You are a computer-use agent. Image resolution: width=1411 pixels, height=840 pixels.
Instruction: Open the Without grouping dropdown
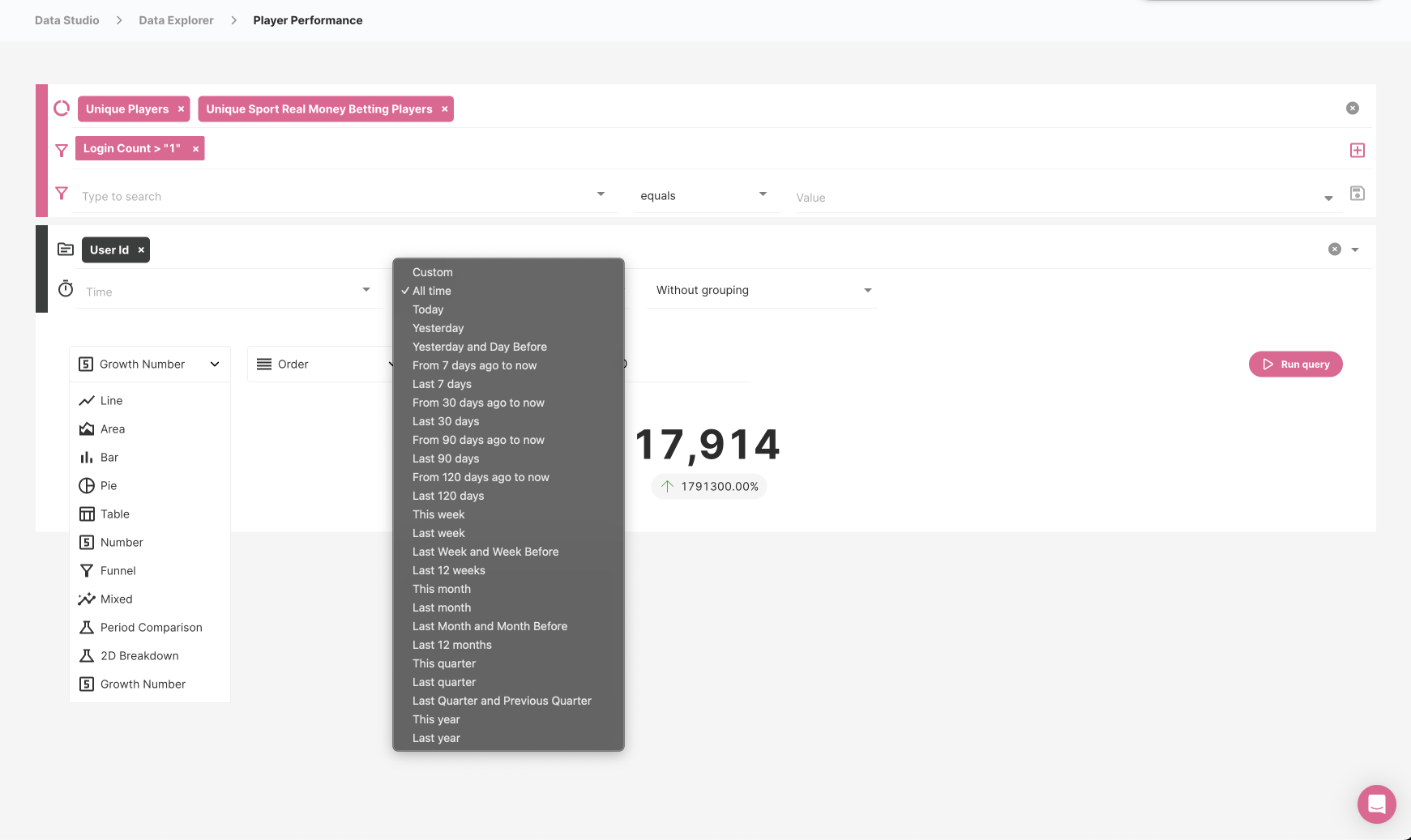(x=867, y=289)
